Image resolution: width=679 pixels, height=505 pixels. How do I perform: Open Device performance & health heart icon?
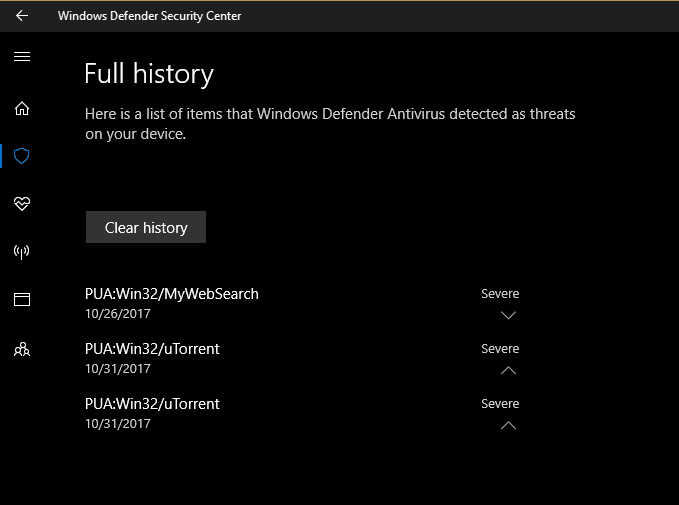22,204
